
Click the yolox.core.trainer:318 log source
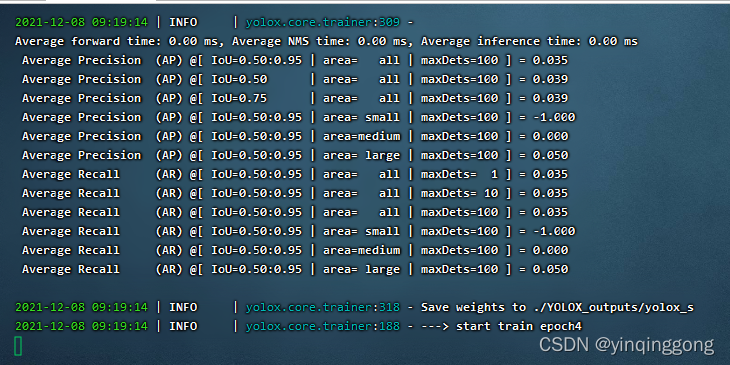323,307
